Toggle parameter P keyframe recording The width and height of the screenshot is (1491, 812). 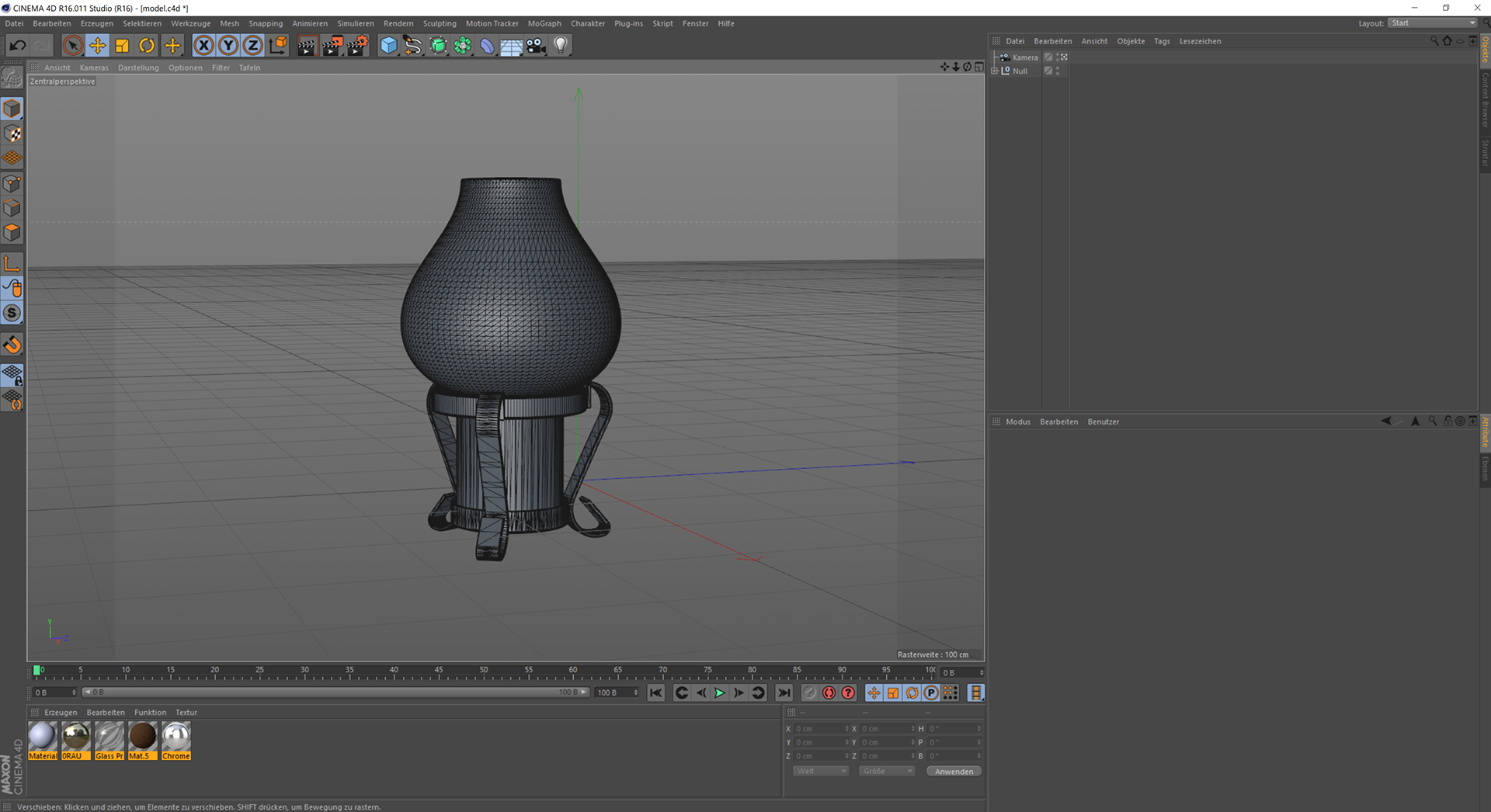(931, 692)
